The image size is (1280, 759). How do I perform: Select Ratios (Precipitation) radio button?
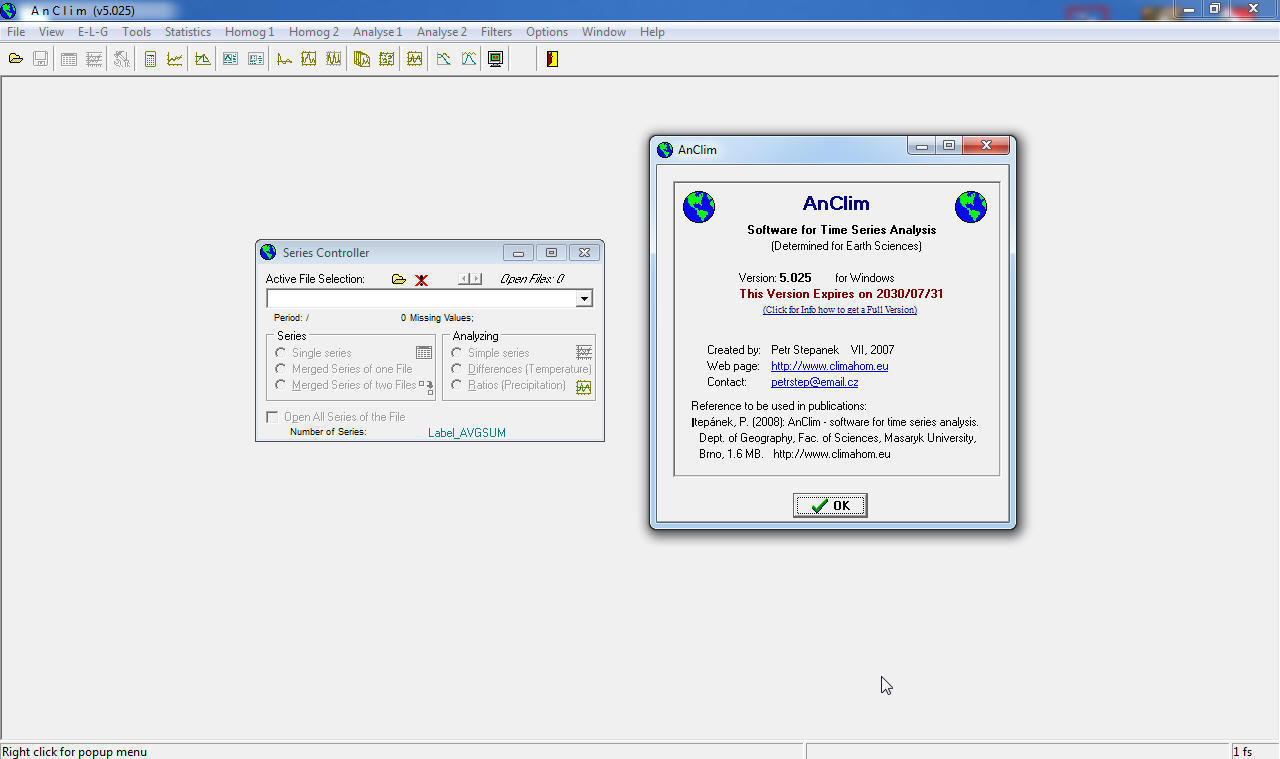click(x=457, y=385)
